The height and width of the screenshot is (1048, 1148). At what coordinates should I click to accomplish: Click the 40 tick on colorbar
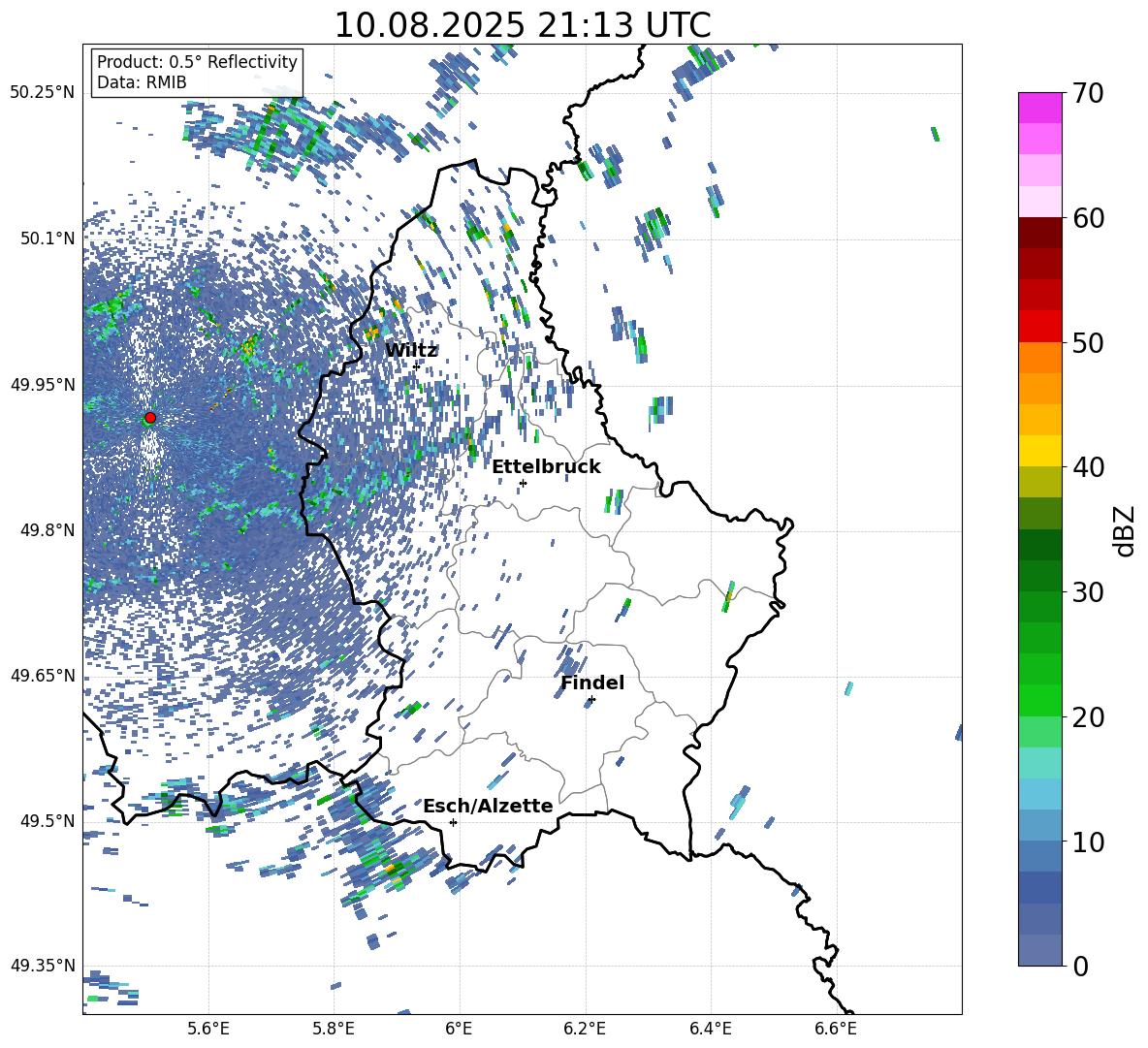tap(1088, 467)
